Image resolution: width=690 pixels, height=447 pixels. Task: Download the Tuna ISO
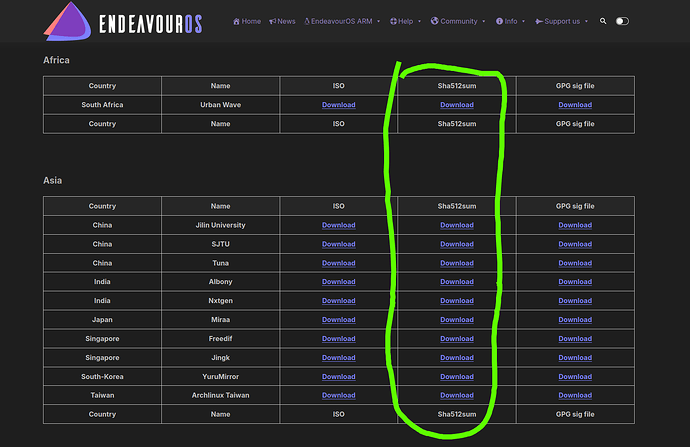point(338,263)
